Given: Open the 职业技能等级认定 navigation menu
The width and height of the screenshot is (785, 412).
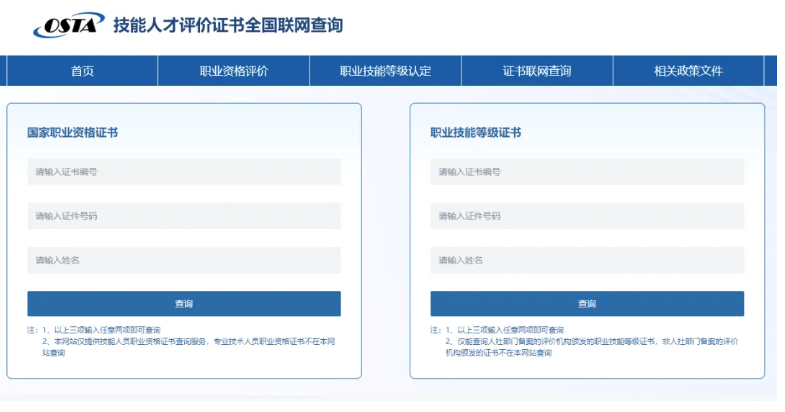Looking at the screenshot, I should pyautogui.click(x=385, y=71).
